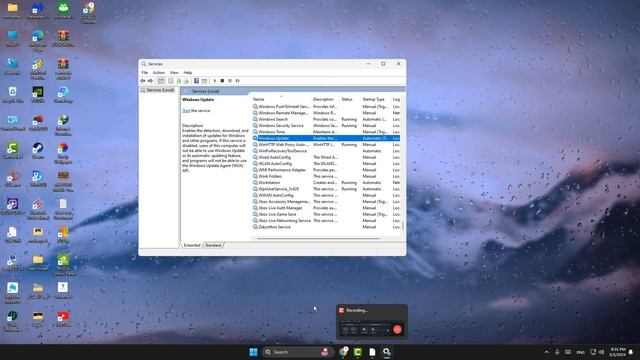This screenshot has width=640, height=360.
Task: Select the WLAN AutoConfig service row
Action: [326, 164]
